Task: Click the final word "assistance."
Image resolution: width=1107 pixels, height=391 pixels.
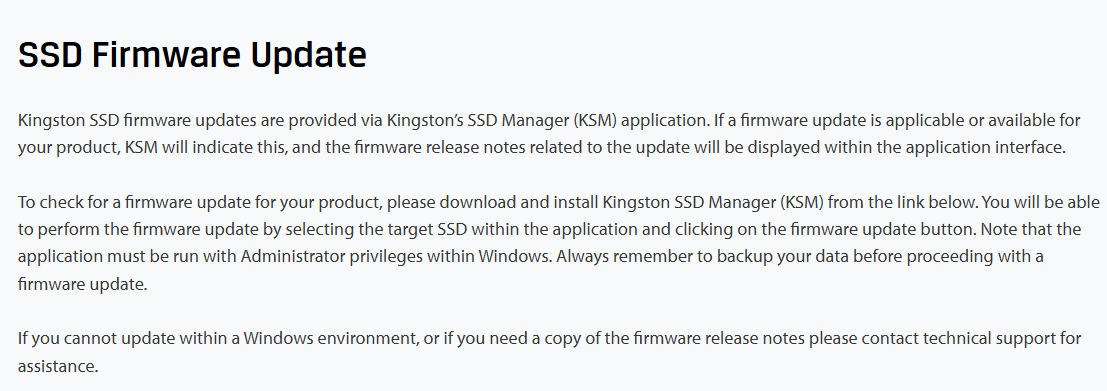Action: (x=58, y=366)
